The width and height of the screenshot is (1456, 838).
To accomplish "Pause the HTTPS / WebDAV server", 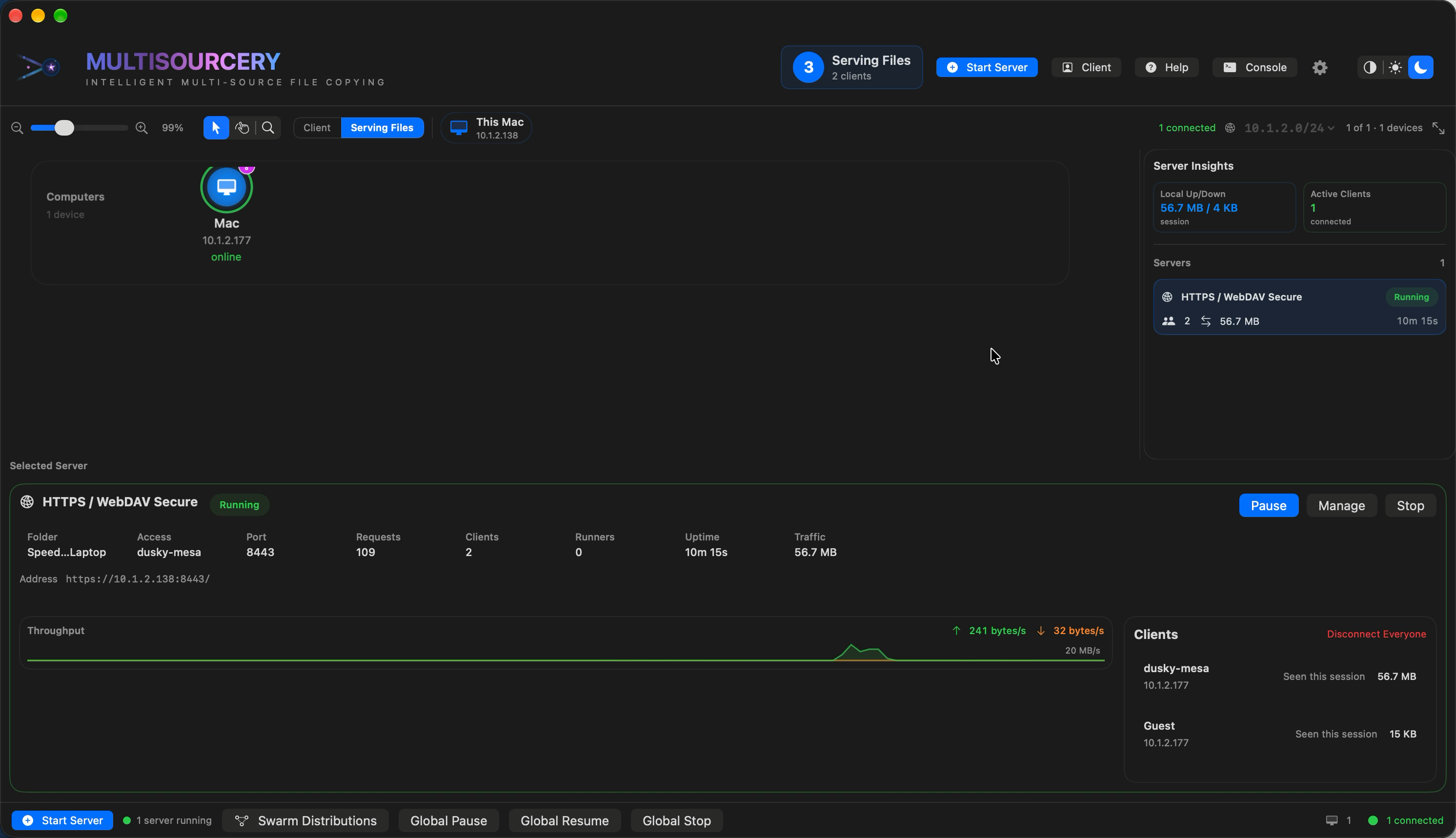I will coord(1268,505).
